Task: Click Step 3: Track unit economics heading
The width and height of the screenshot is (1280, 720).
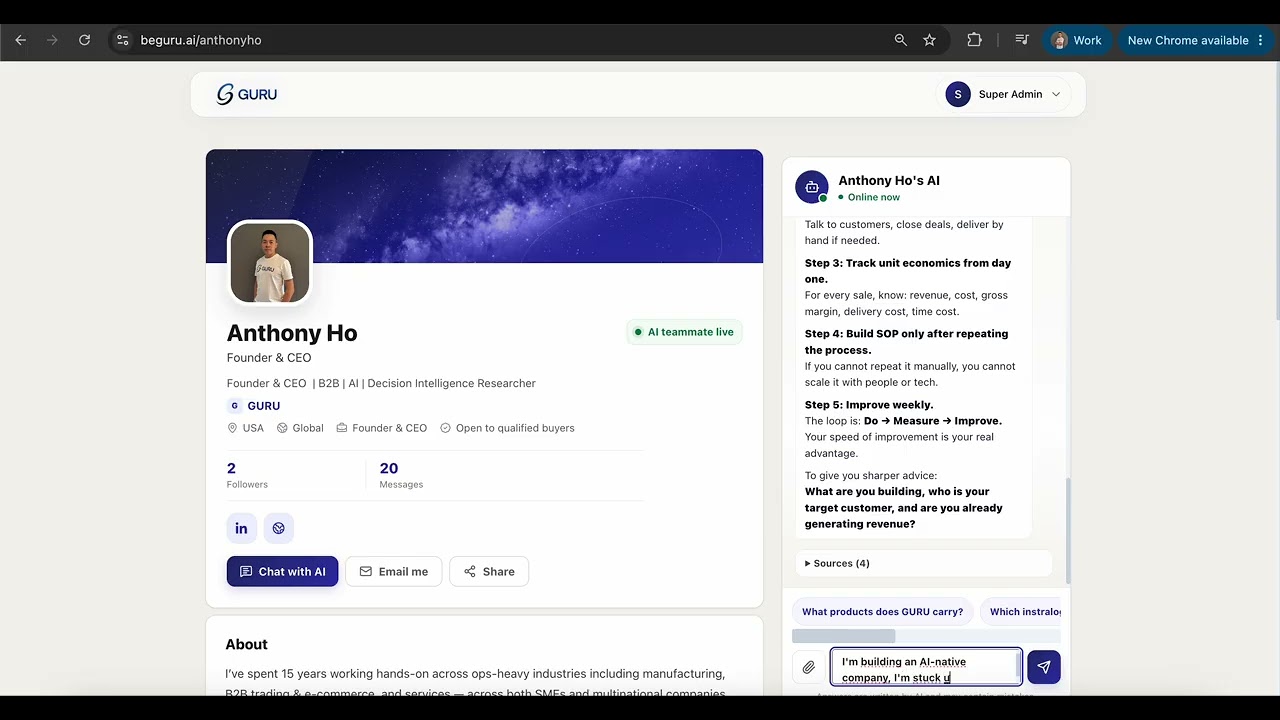Action: [908, 271]
